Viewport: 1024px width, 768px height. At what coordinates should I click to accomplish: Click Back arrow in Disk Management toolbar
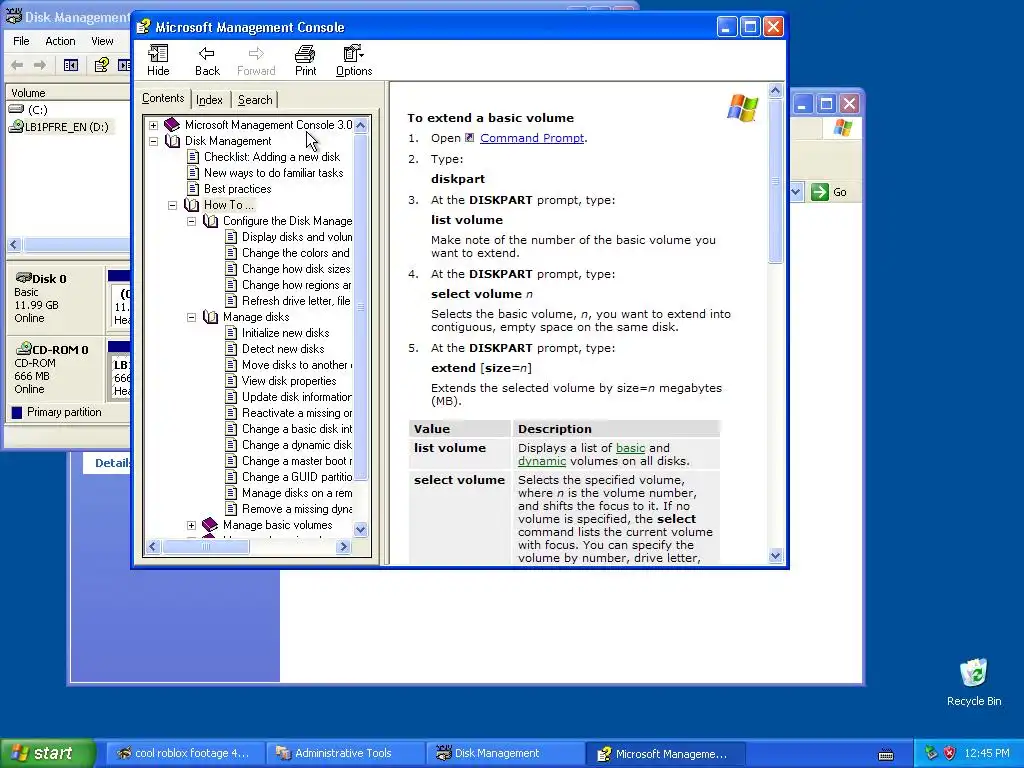pos(18,65)
